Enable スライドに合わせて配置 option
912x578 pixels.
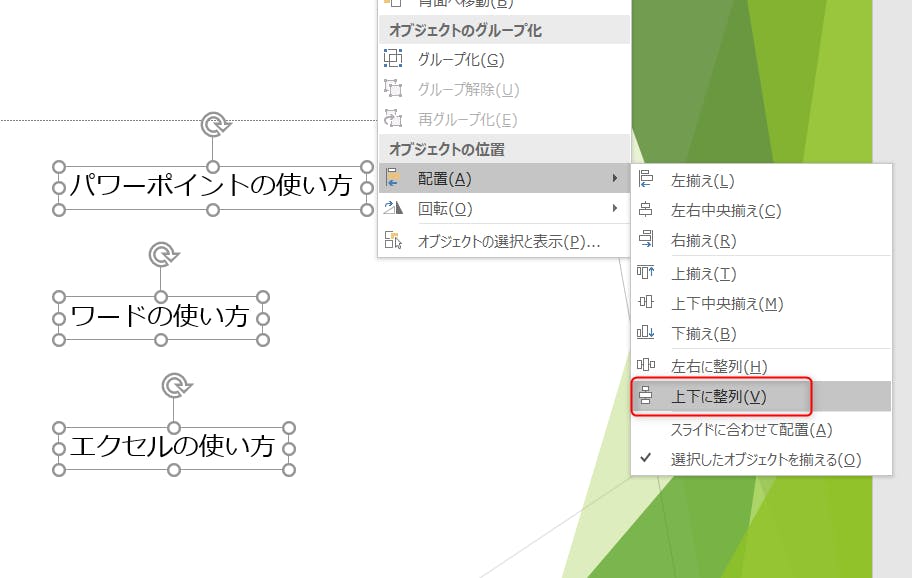[750, 429]
